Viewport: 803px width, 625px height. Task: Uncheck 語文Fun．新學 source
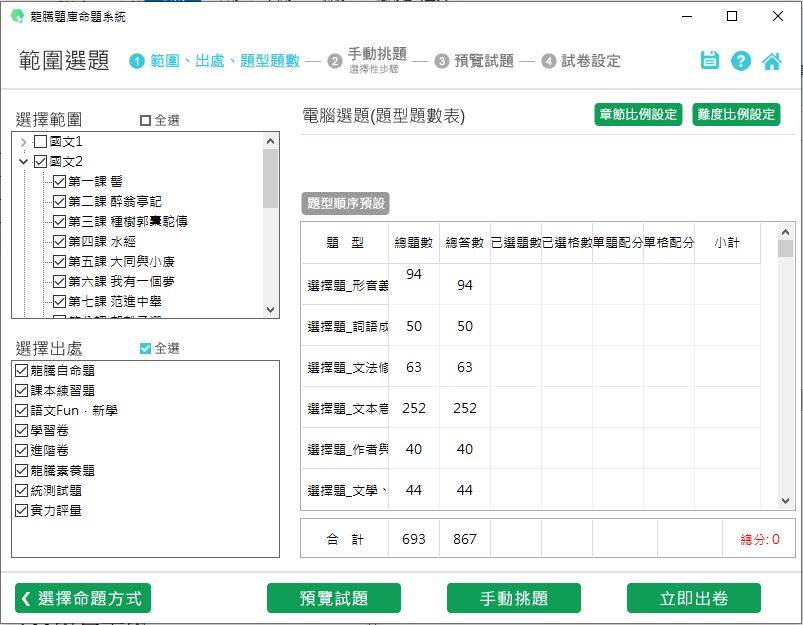tap(22, 410)
